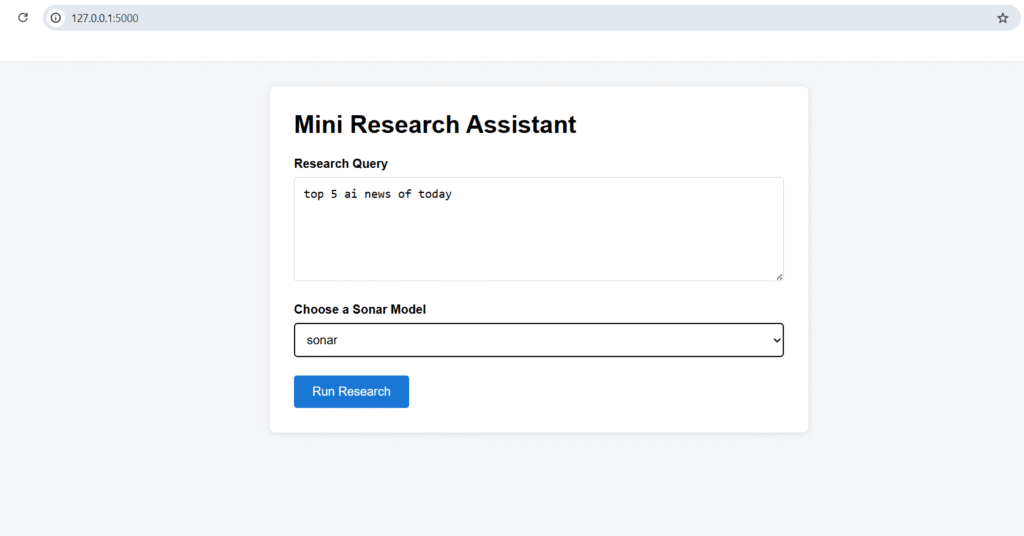Click the selected 'sonar' value text
This screenshot has width=1024, height=536.
pyautogui.click(x=322, y=340)
